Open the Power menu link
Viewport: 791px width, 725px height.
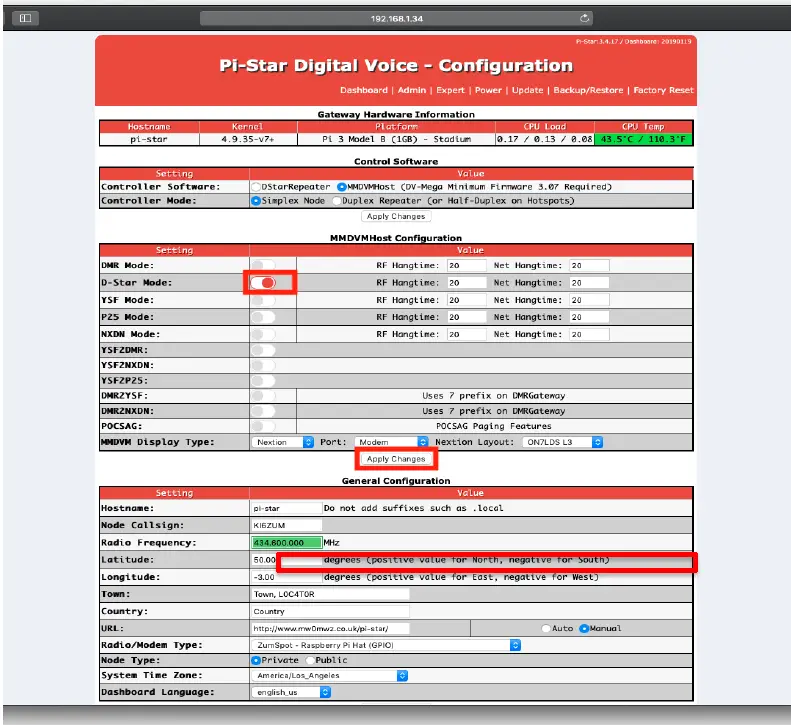[x=488, y=90]
